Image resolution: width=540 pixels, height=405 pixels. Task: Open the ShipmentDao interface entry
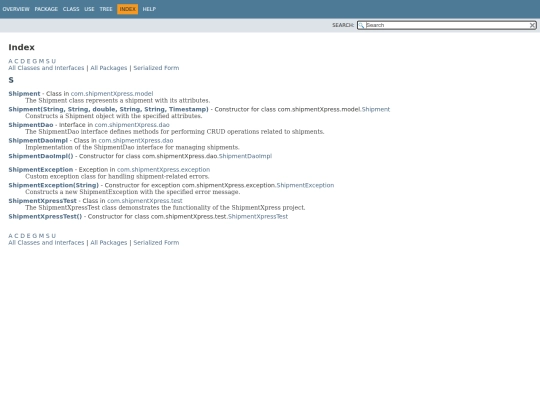tap(31, 125)
